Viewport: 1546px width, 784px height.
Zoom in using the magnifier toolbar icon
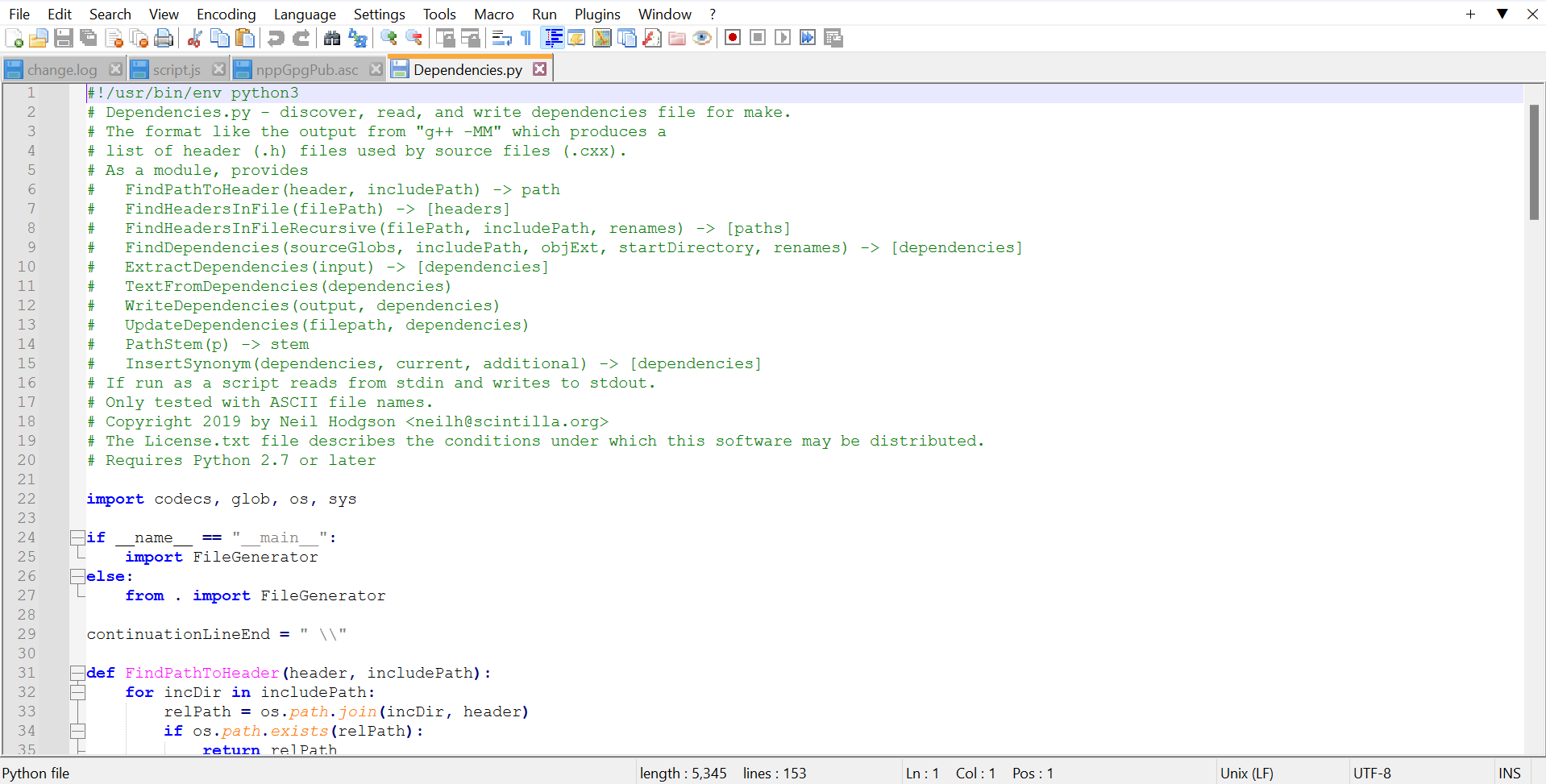(388, 38)
